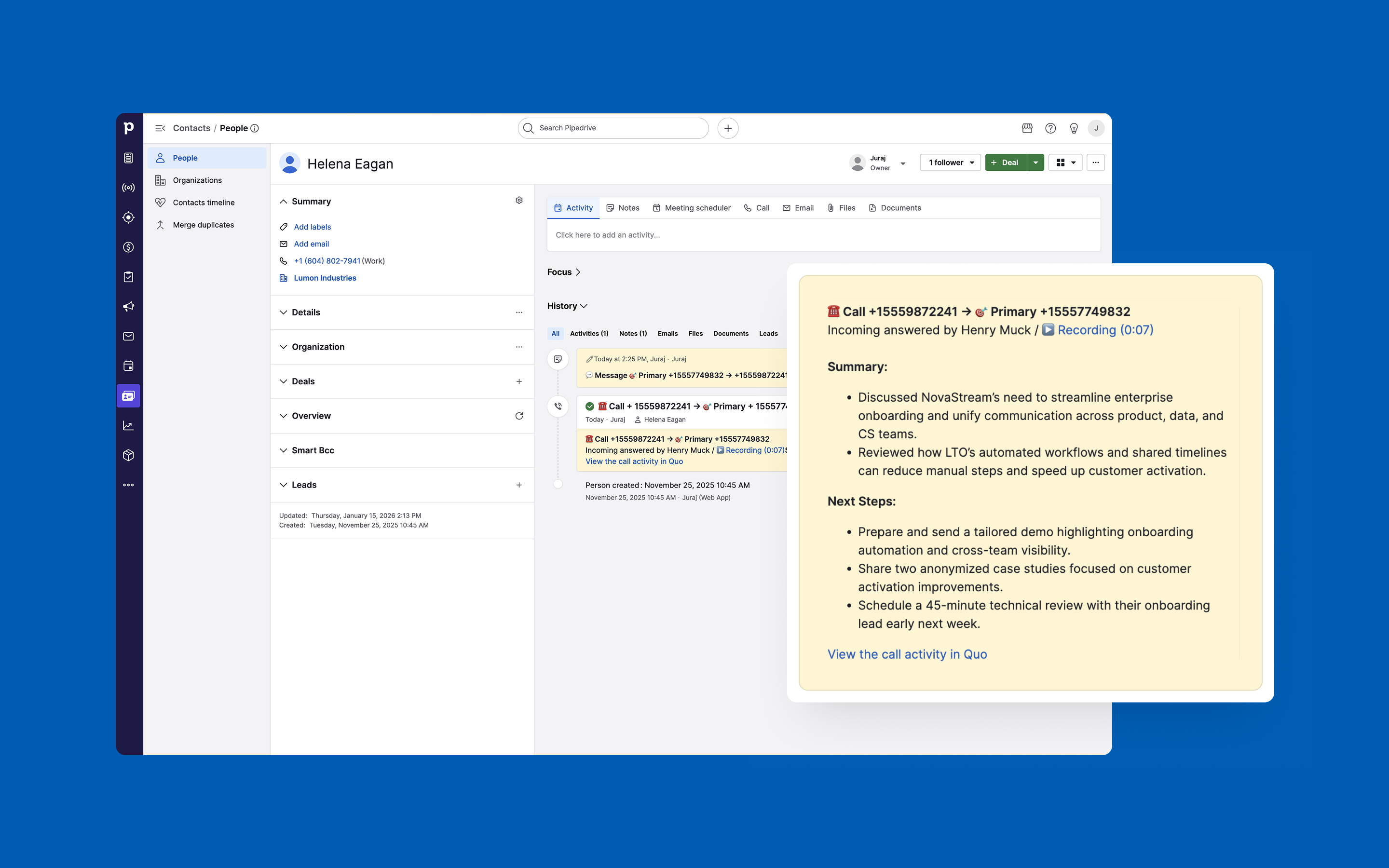Open the Campaigns megaphone sidebar icon

coord(129,307)
